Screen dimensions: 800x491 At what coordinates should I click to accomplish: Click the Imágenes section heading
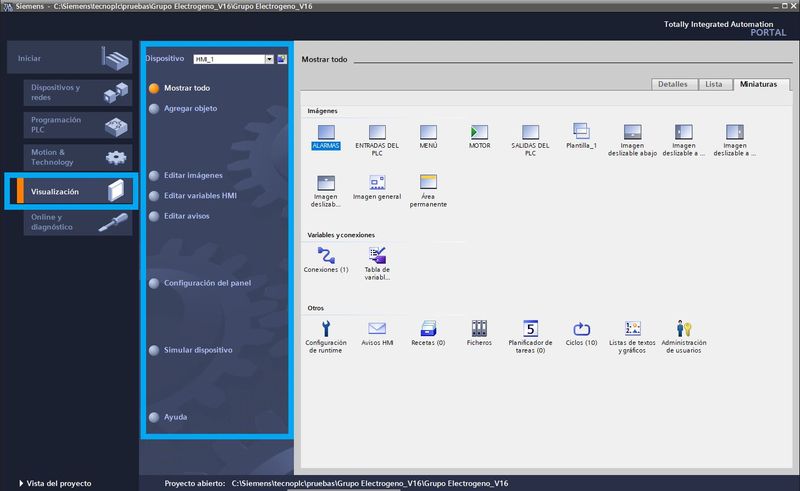coord(322,111)
